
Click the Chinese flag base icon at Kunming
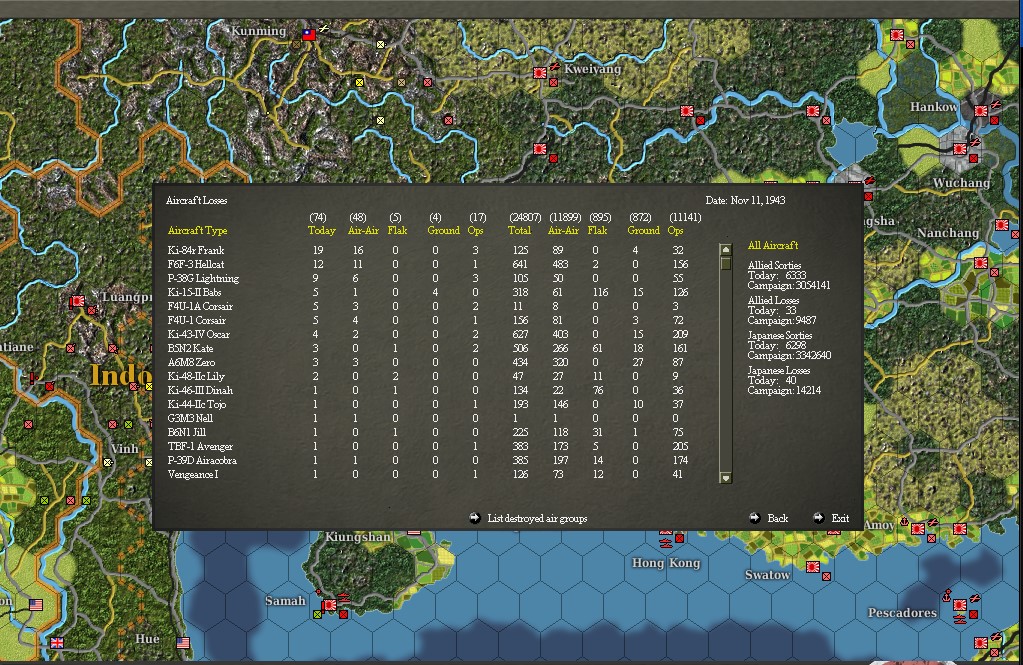point(309,35)
